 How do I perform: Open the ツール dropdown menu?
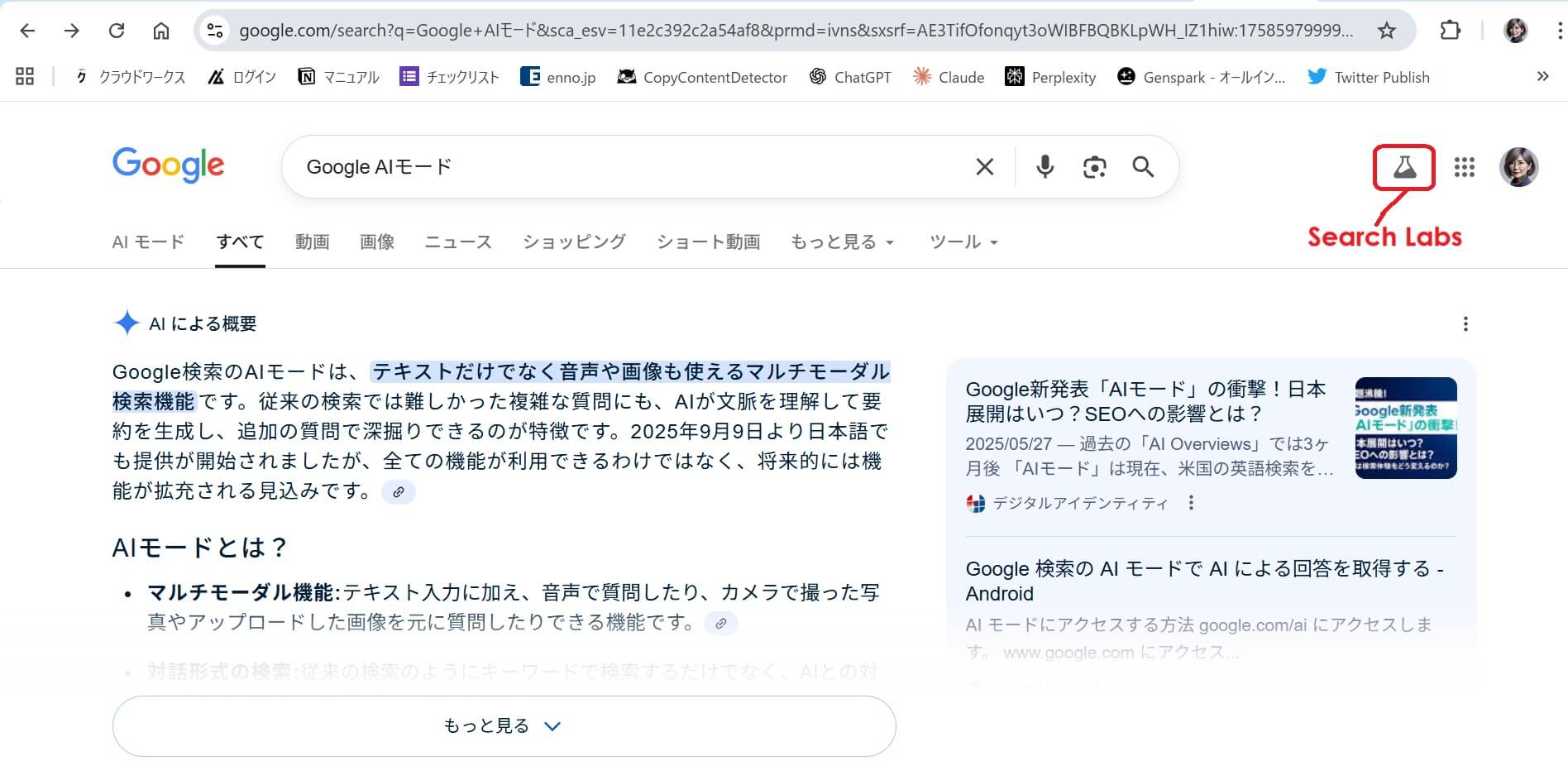point(963,242)
